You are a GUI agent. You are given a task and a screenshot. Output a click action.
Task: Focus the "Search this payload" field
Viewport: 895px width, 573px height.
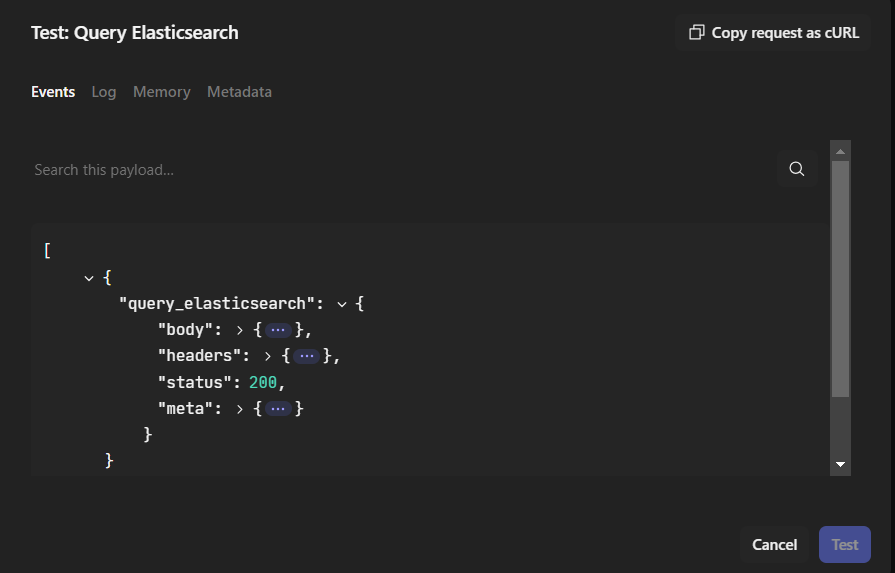pyautogui.click(x=400, y=170)
